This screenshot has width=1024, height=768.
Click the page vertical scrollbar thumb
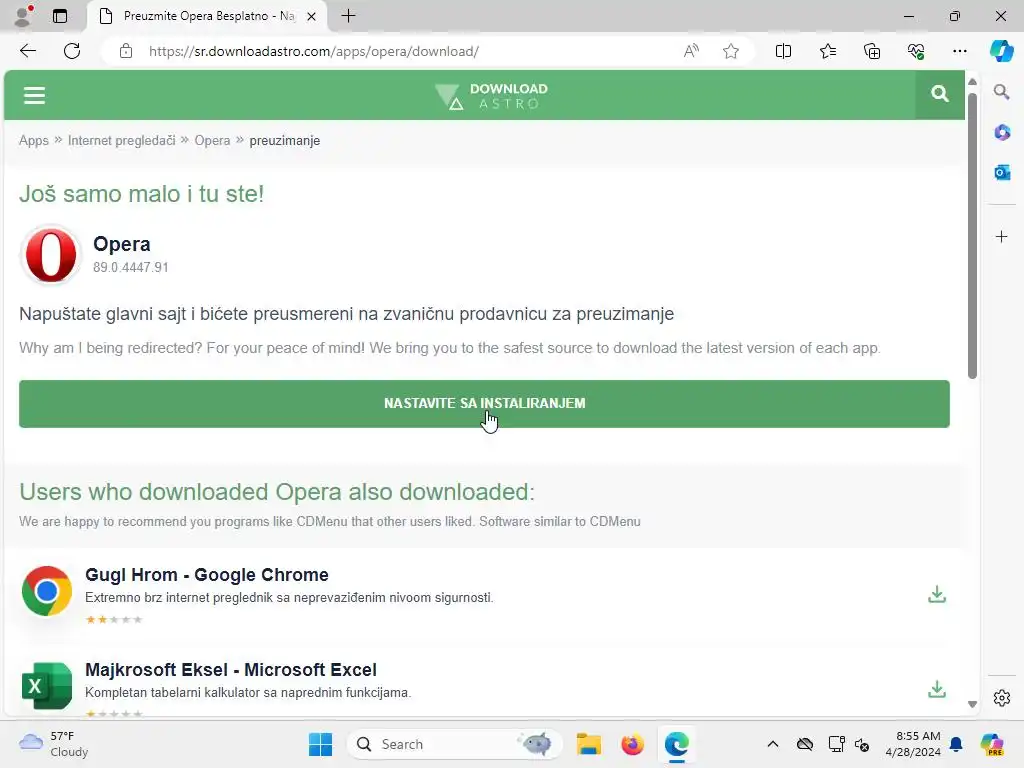(972, 235)
